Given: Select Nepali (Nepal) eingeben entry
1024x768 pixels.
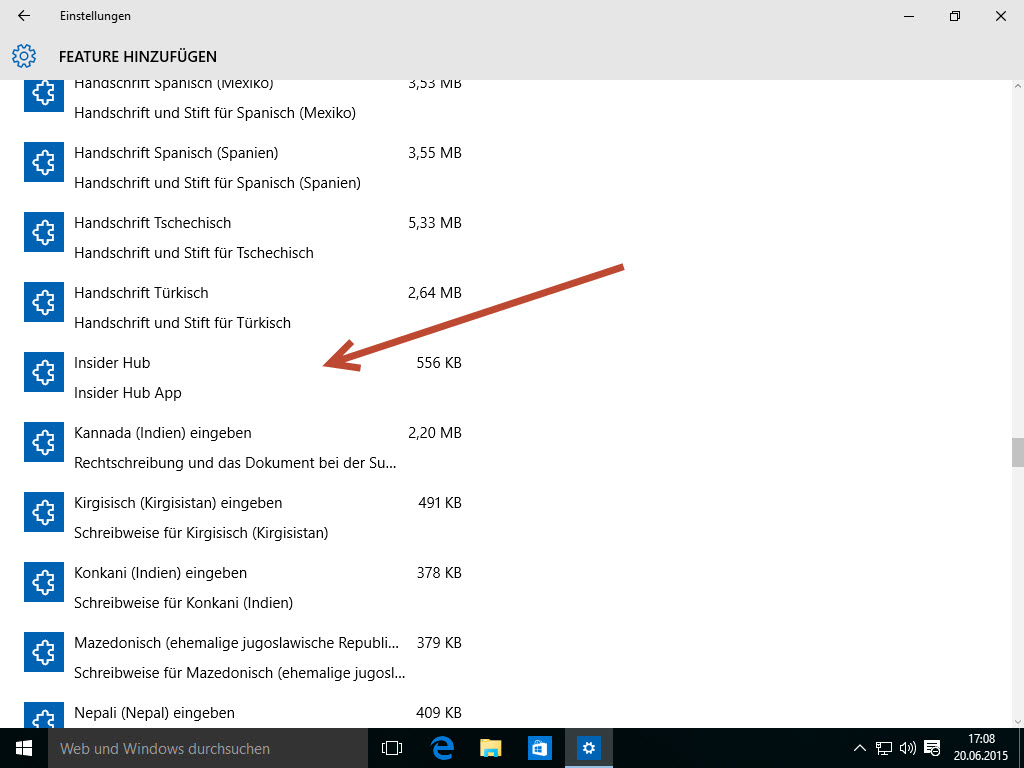Looking at the screenshot, I should 243,714.
